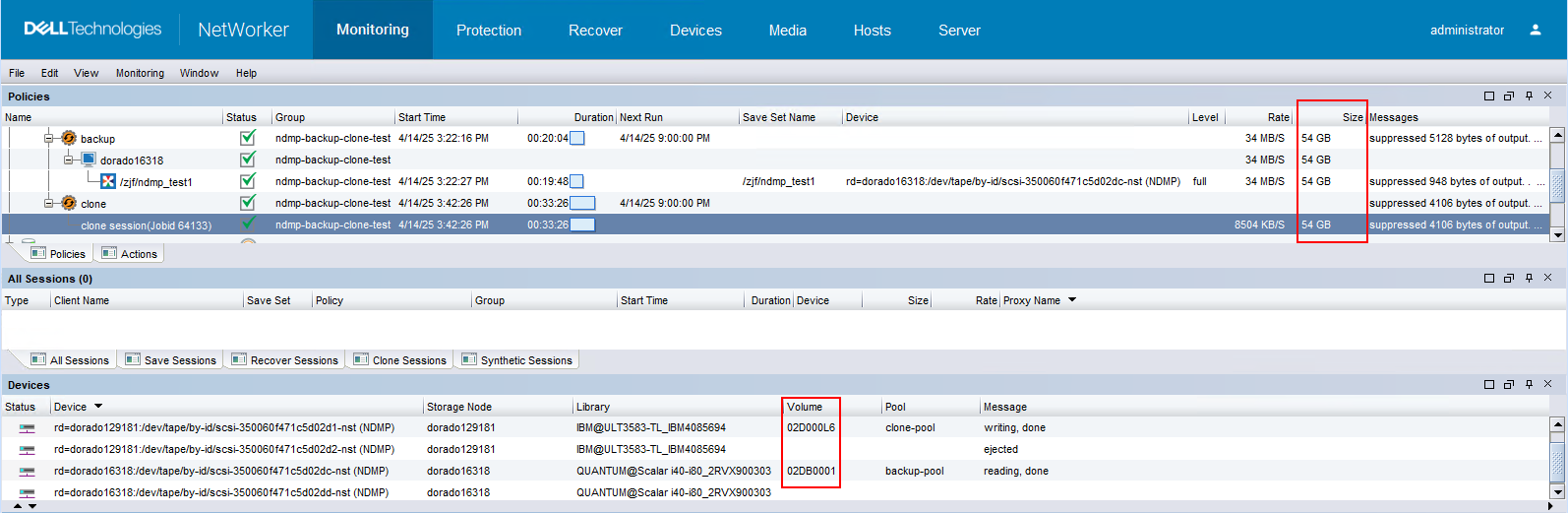The image size is (1568, 513).
Task: Open the Monitoring tab in top navigation
Action: [x=373, y=30]
